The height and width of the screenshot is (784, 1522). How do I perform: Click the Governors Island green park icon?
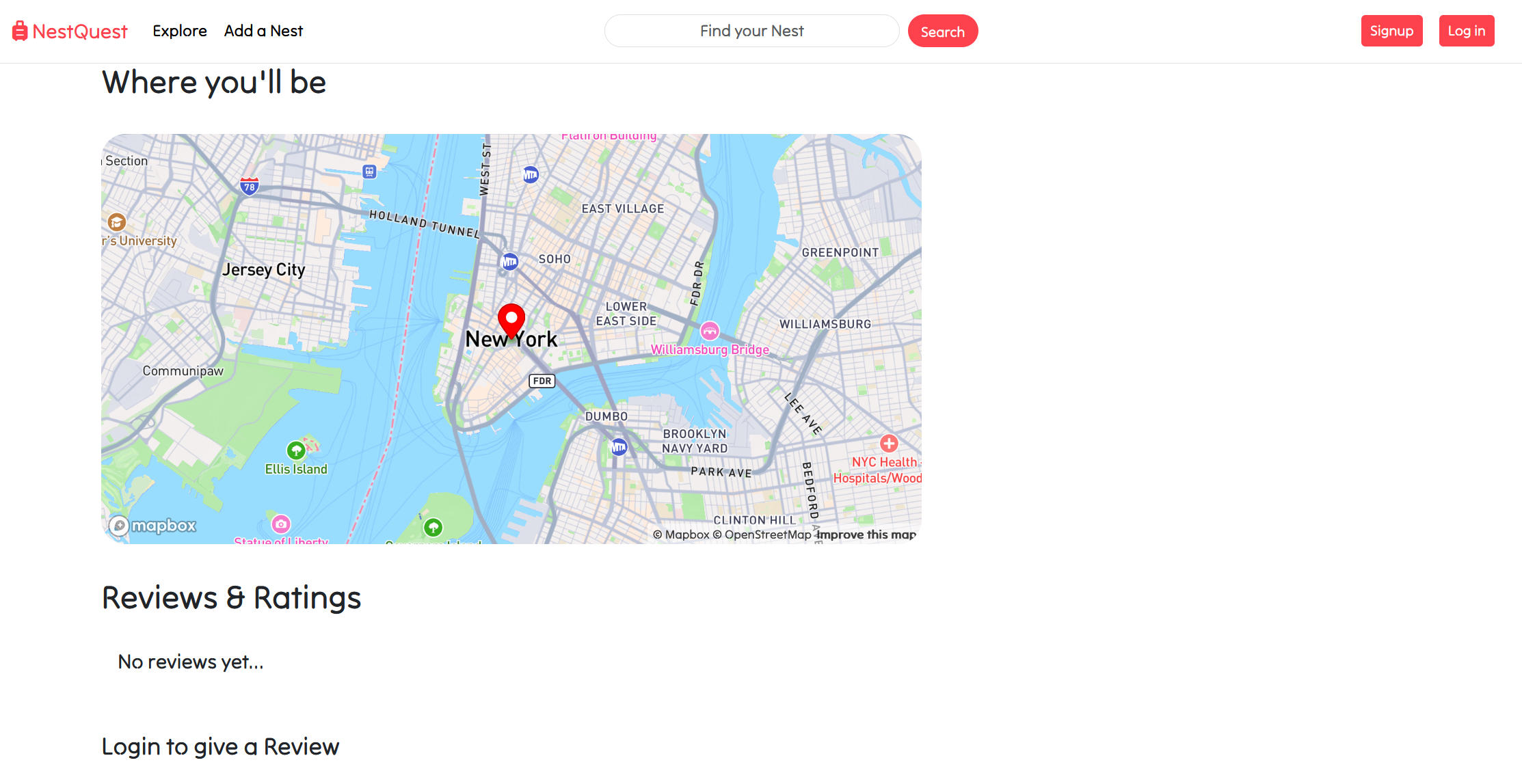pyautogui.click(x=433, y=527)
